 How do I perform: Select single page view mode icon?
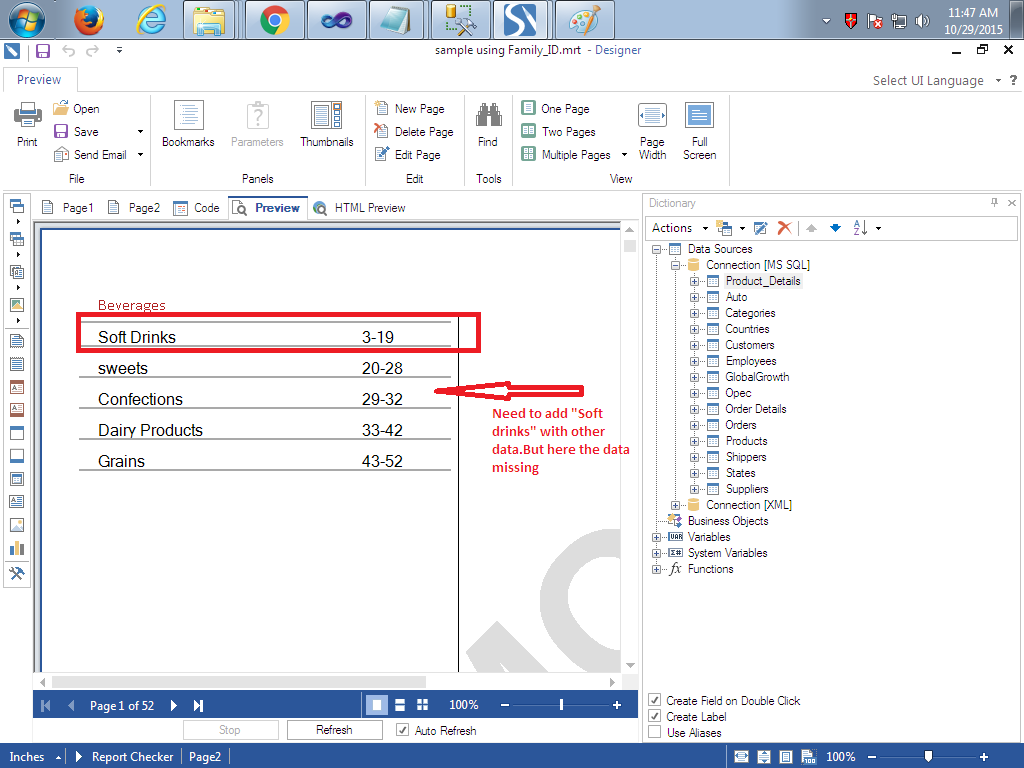(376, 705)
